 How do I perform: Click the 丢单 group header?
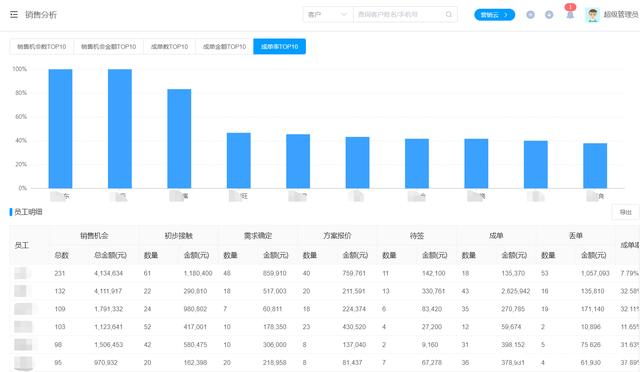tap(576, 236)
